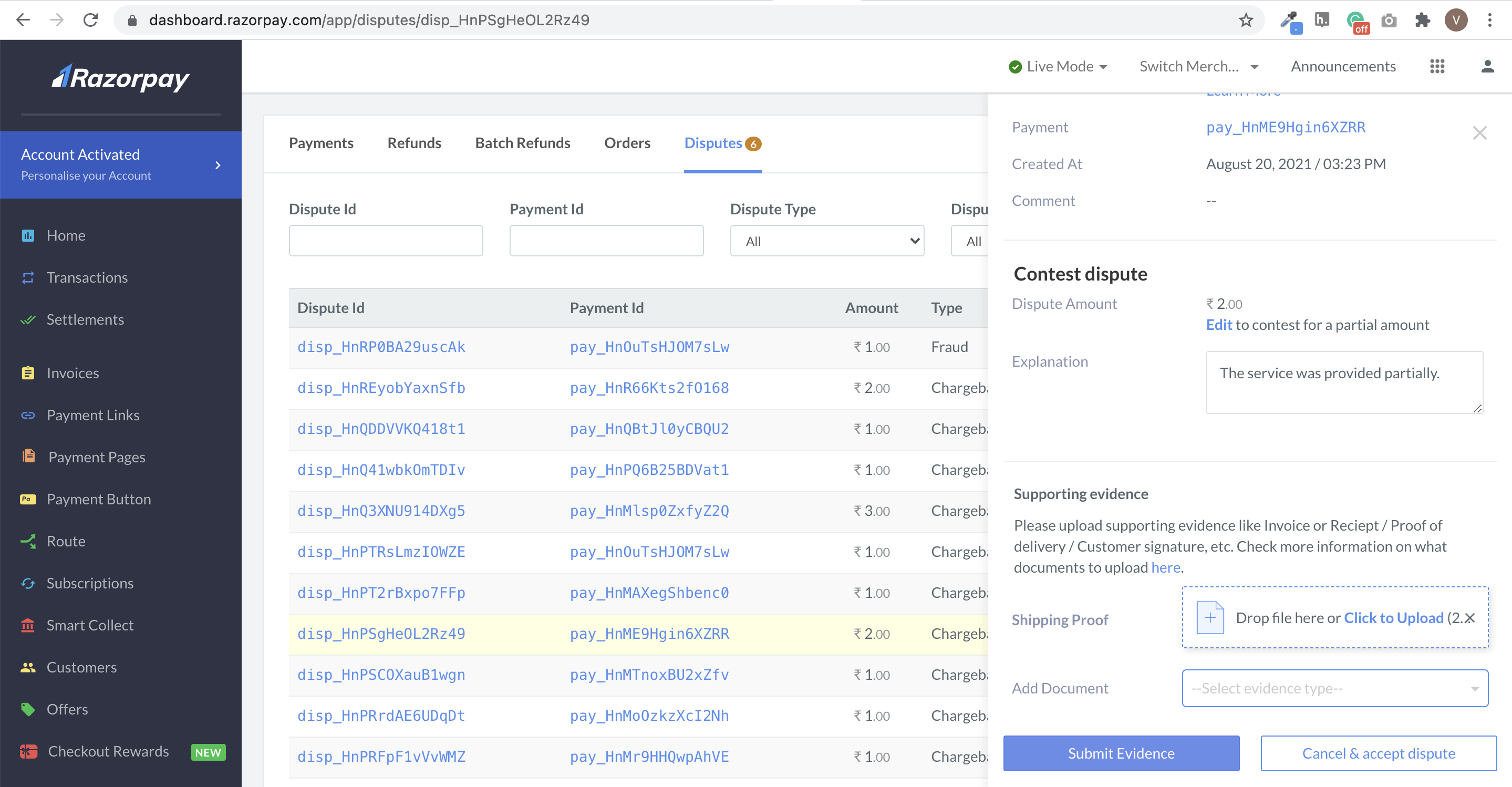The height and width of the screenshot is (787, 1512).
Task: Expand the Account Activated chevron
Action: tap(218, 165)
